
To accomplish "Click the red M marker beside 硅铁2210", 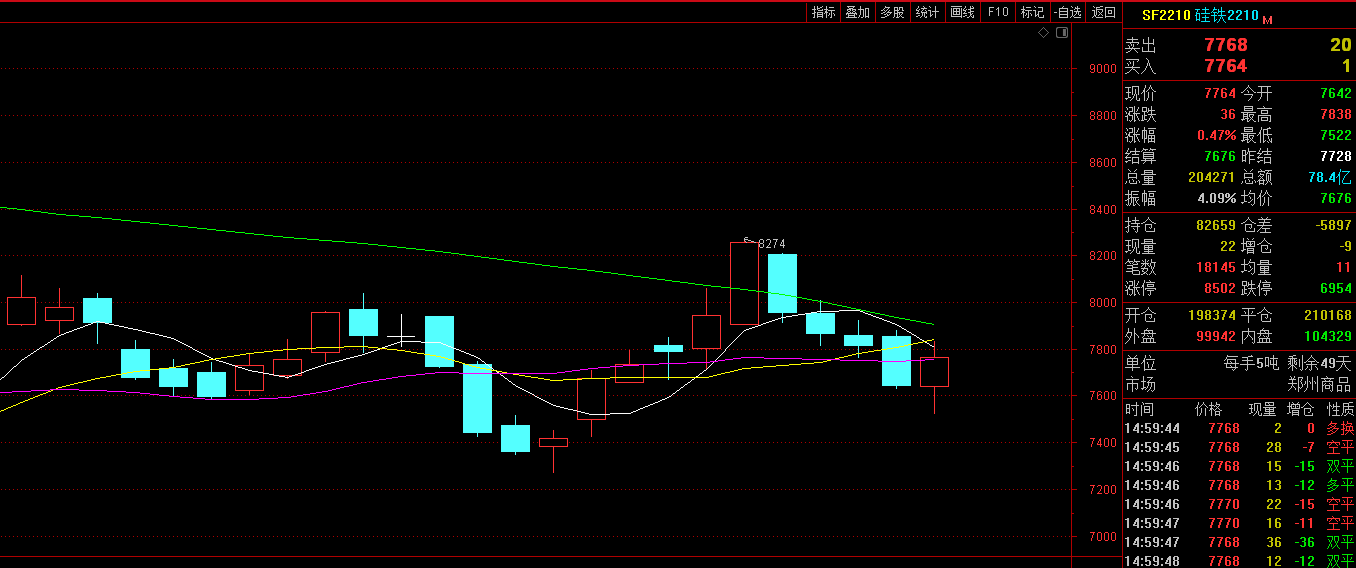I will [x=1268, y=19].
